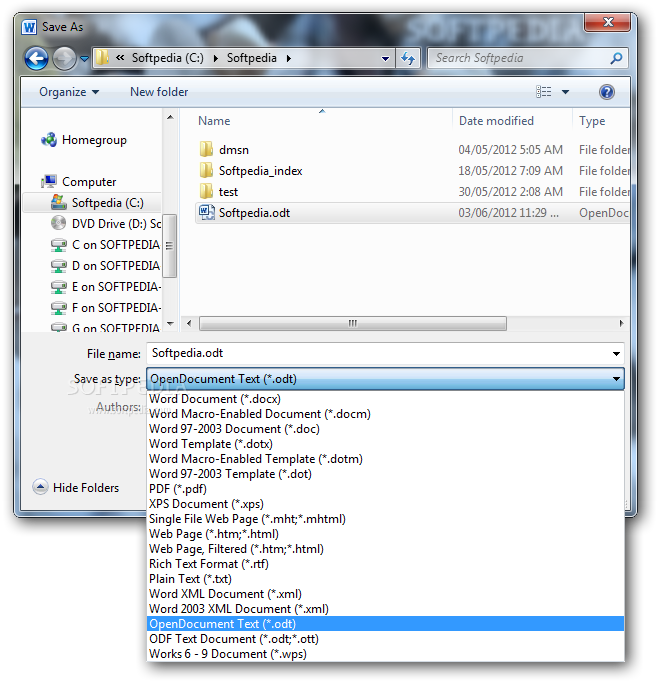The height and width of the screenshot is (684, 658).
Task: Click the Softpedia.odt document icon
Action: [x=206, y=212]
